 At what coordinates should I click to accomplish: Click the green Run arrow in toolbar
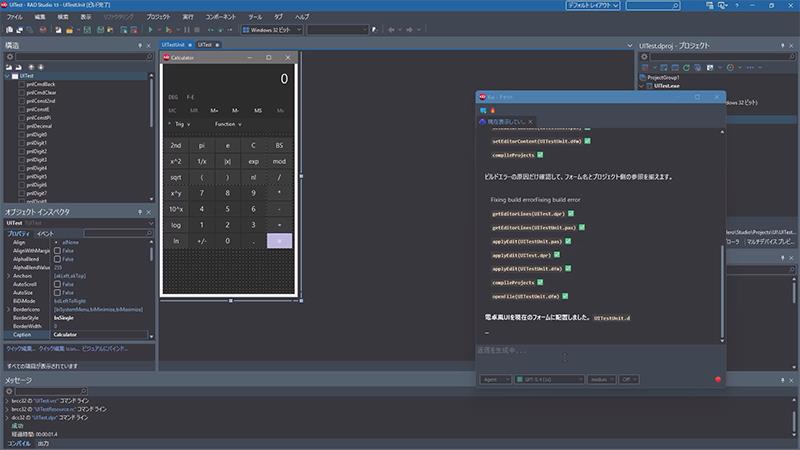[x=150, y=30]
